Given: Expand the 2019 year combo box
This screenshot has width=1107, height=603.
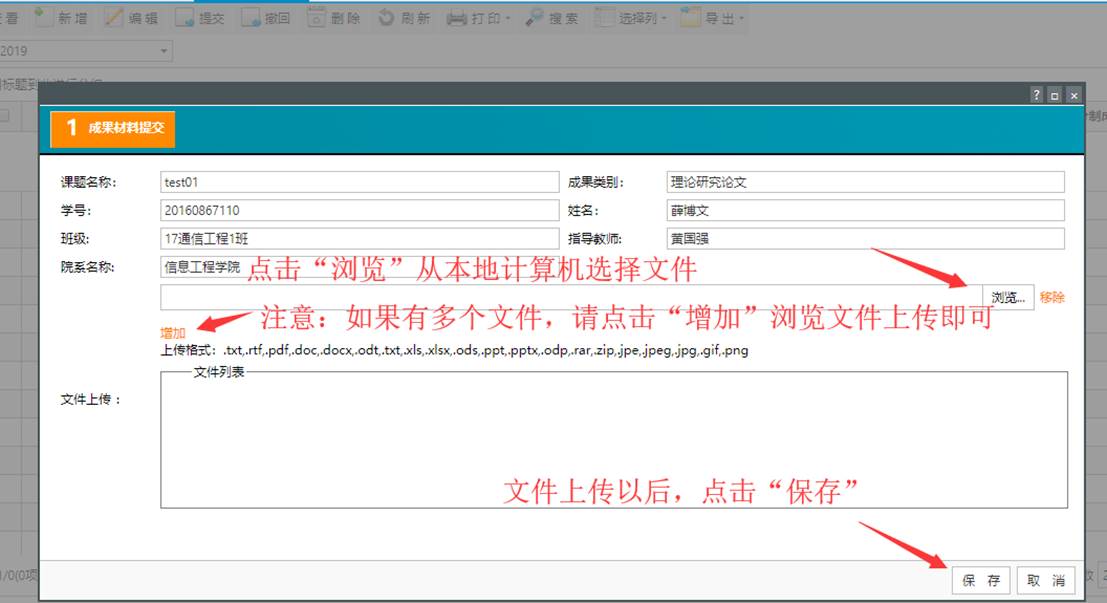Looking at the screenshot, I should [x=164, y=51].
